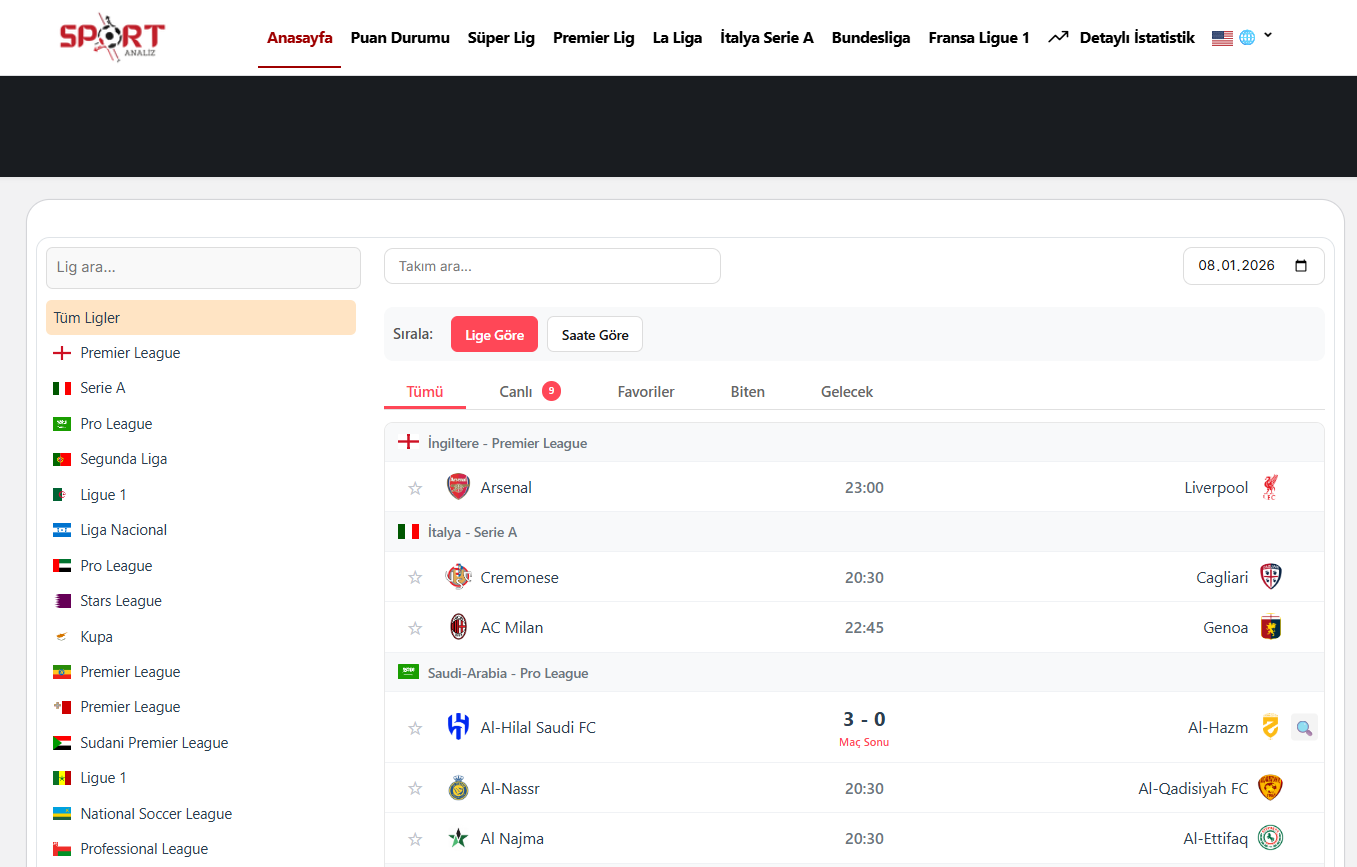The height and width of the screenshot is (867, 1357).
Task: Sort matches with Lige Göre button
Action: (494, 335)
